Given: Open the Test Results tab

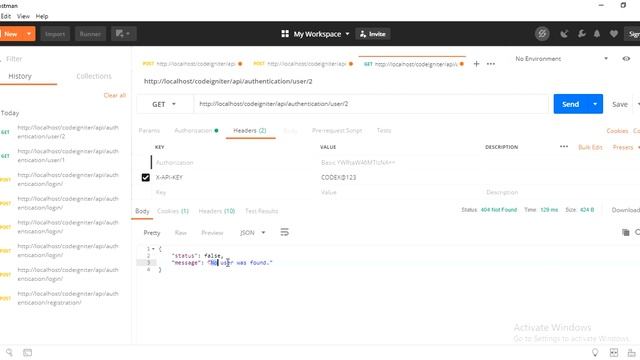Looking at the screenshot, I should point(262,211).
